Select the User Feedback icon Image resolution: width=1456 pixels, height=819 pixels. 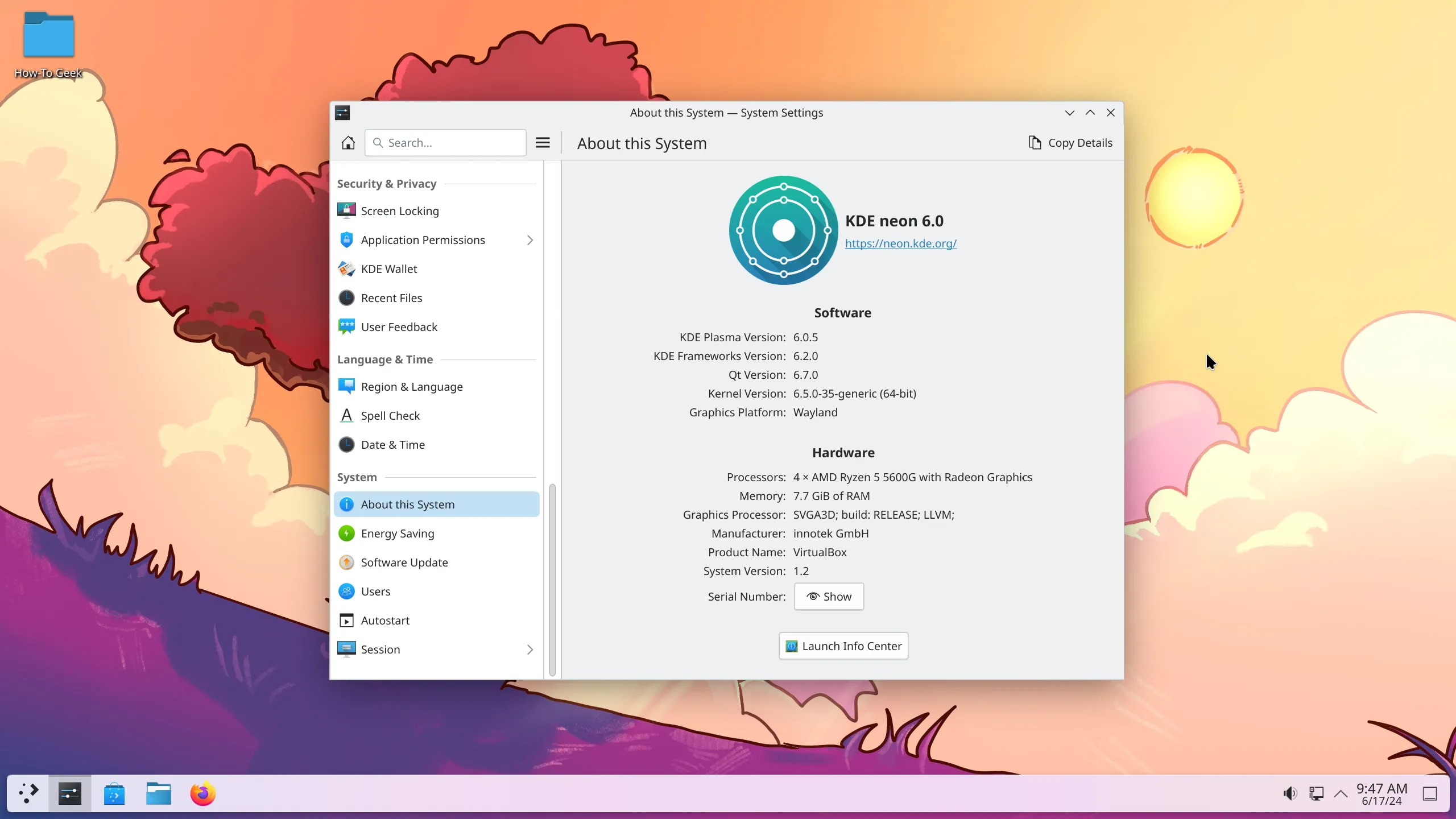click(x=346, y=326)
